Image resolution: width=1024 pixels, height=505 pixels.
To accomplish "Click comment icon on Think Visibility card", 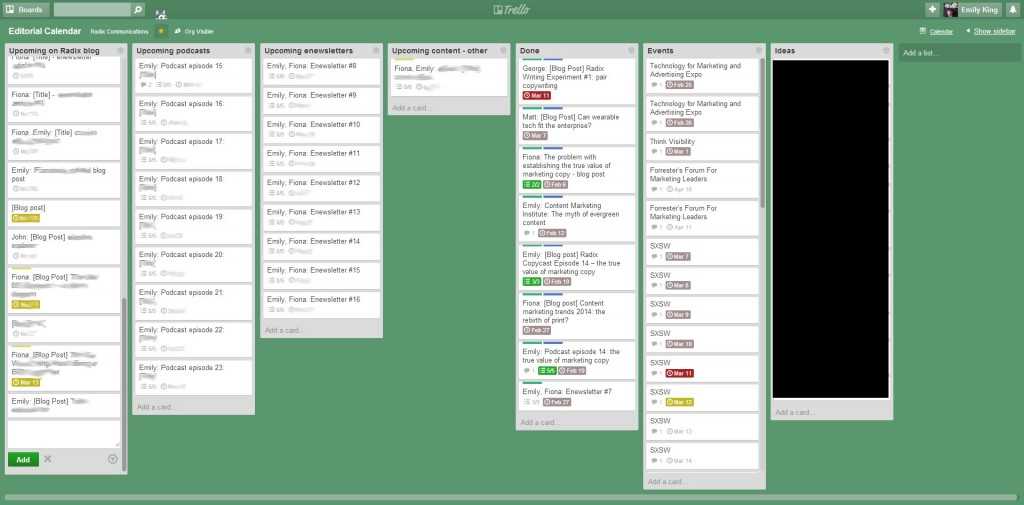I will click(656, 152).
